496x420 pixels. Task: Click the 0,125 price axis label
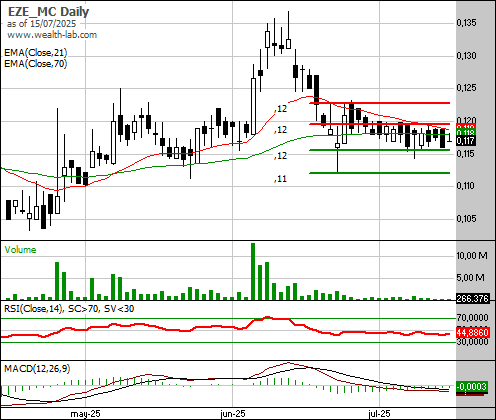coord(466,88)
